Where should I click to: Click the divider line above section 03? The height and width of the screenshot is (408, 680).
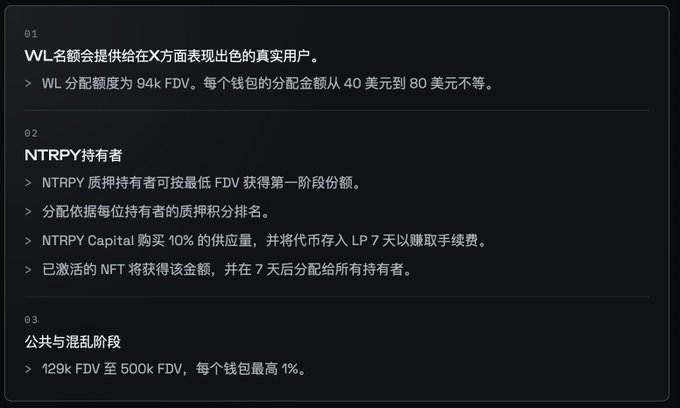pos(337,297)
